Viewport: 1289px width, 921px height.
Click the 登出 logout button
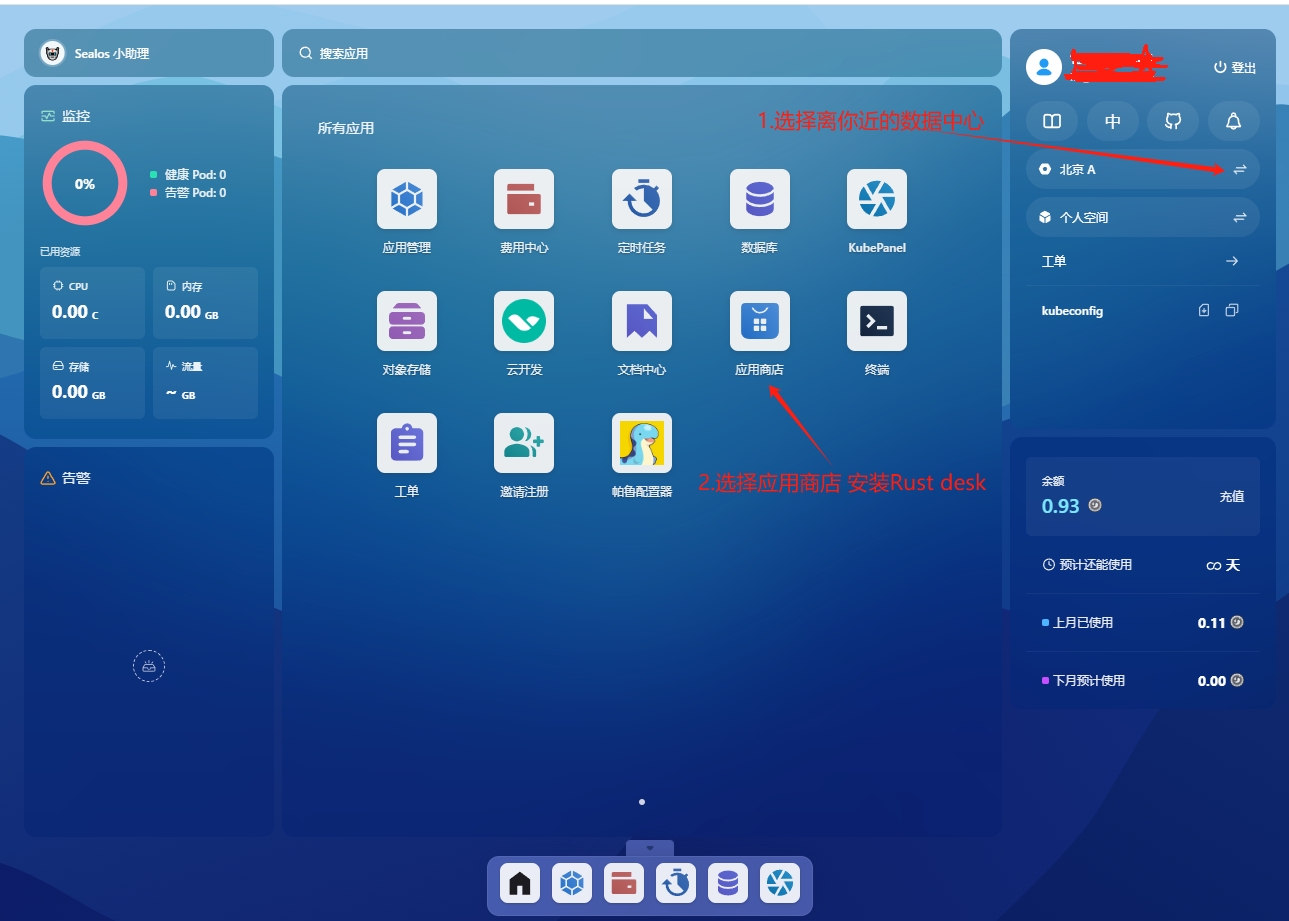pos(1235,68)
